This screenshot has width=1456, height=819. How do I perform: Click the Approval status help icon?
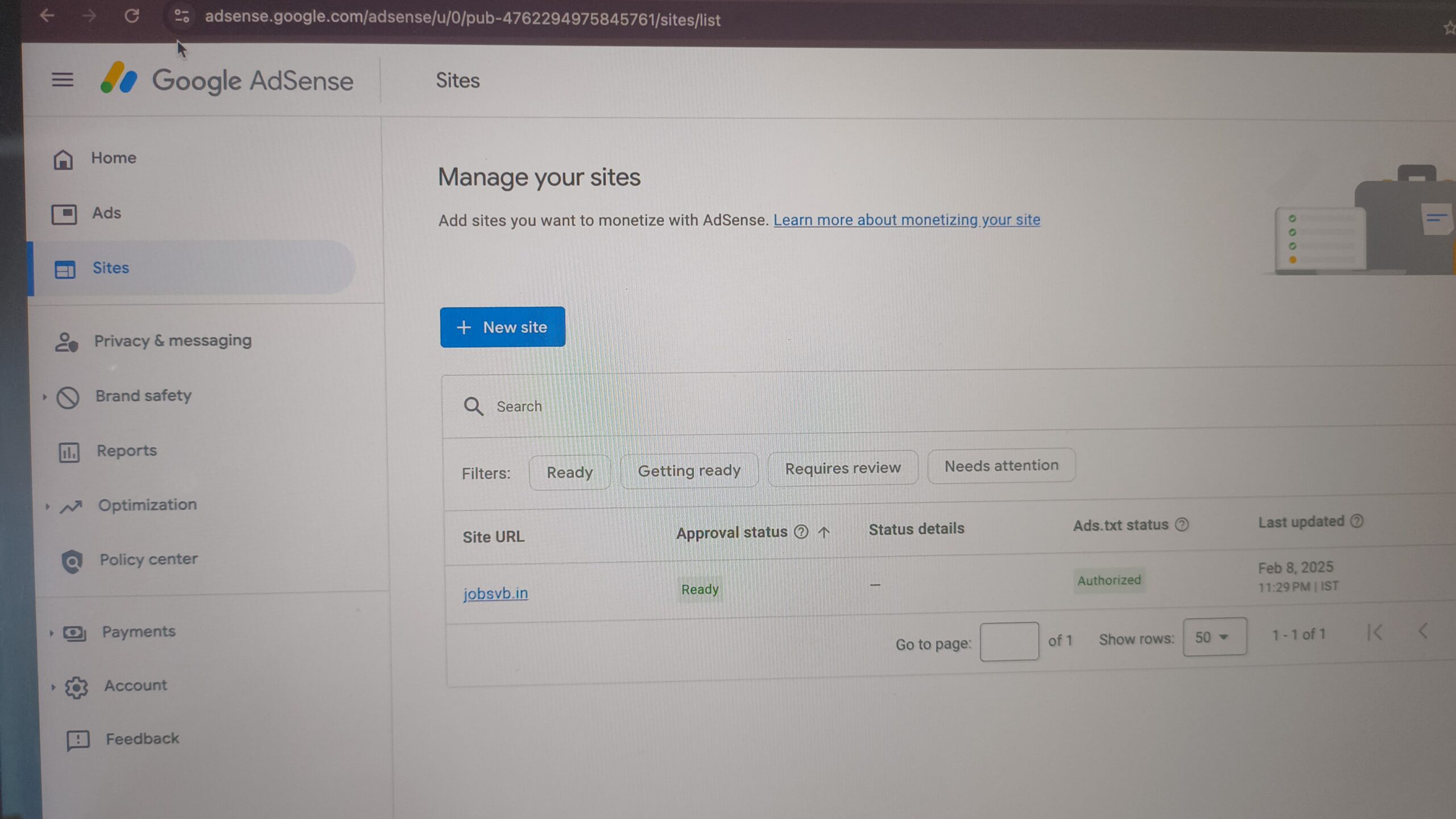[801, 532]
